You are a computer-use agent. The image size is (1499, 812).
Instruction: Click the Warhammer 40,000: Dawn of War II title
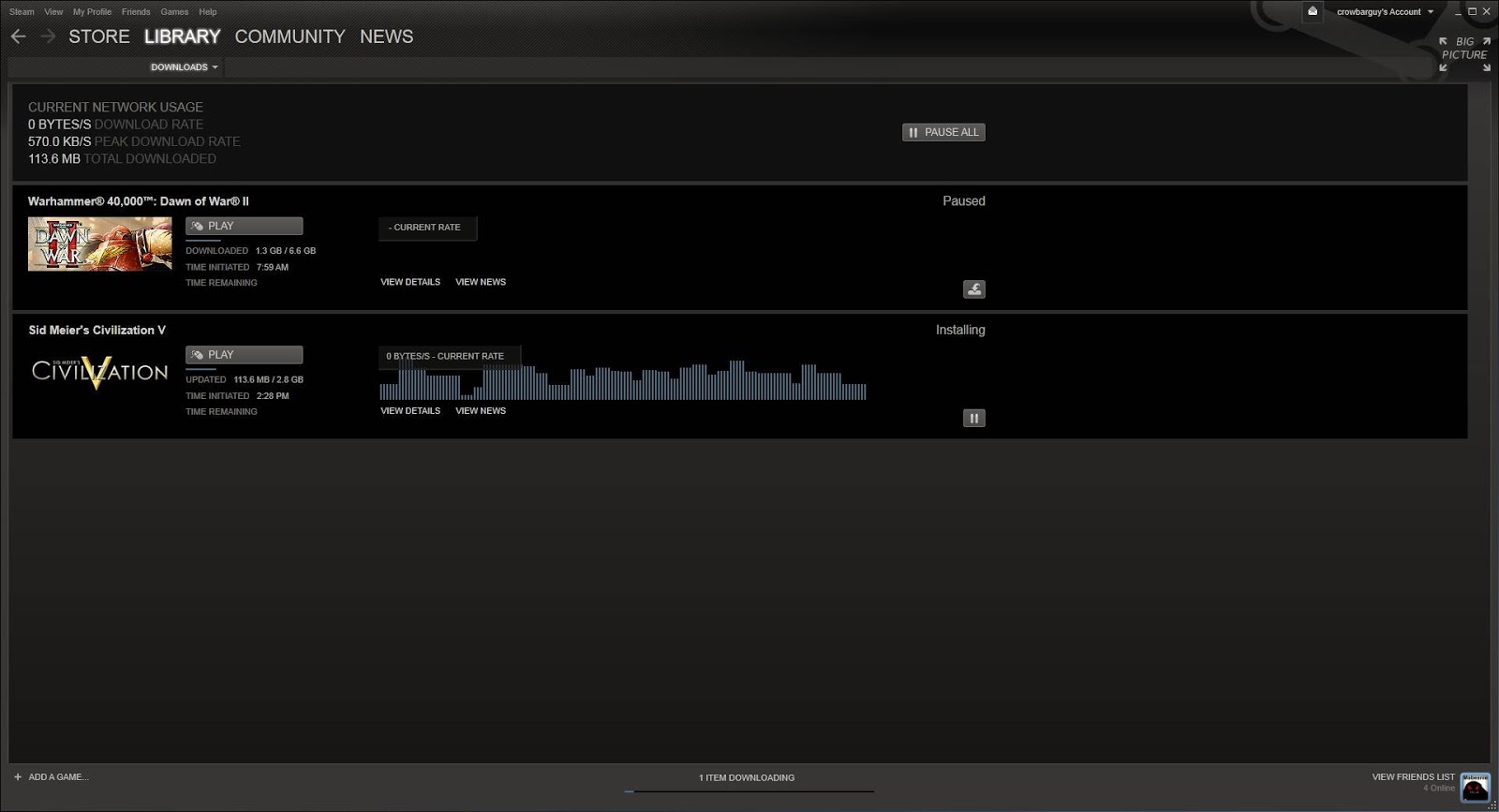tap(138, 201)
